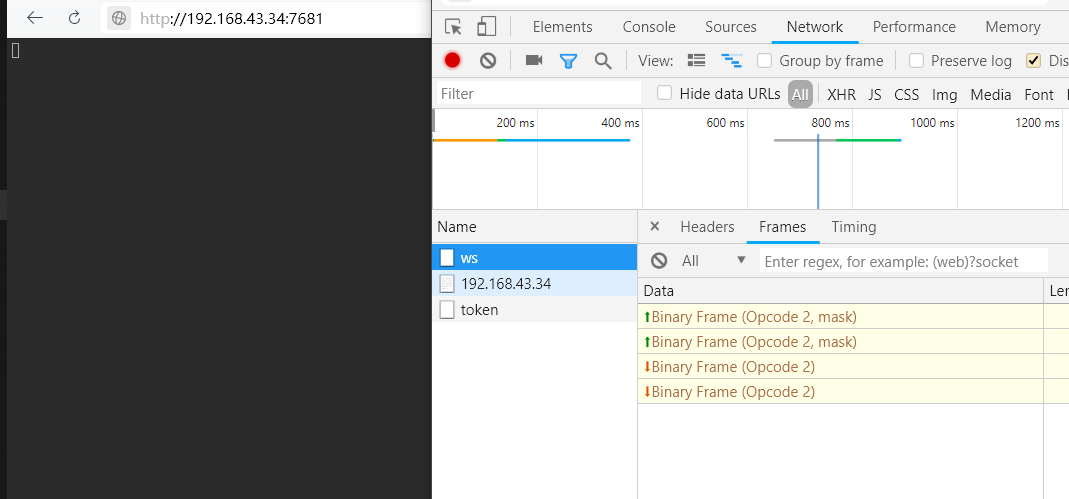Switch to large request rows view icon
The width and height of the screenshot is (1069, 499).
(x=696, y=61)
